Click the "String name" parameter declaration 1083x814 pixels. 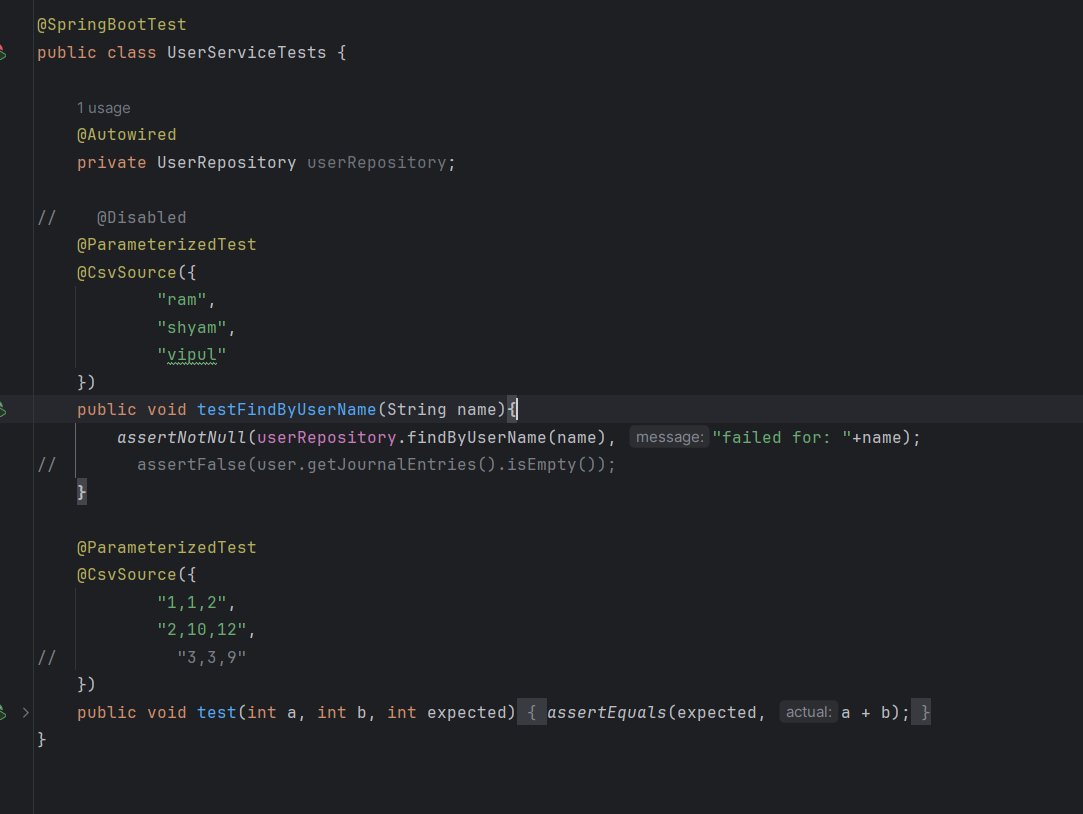point(441,409)
